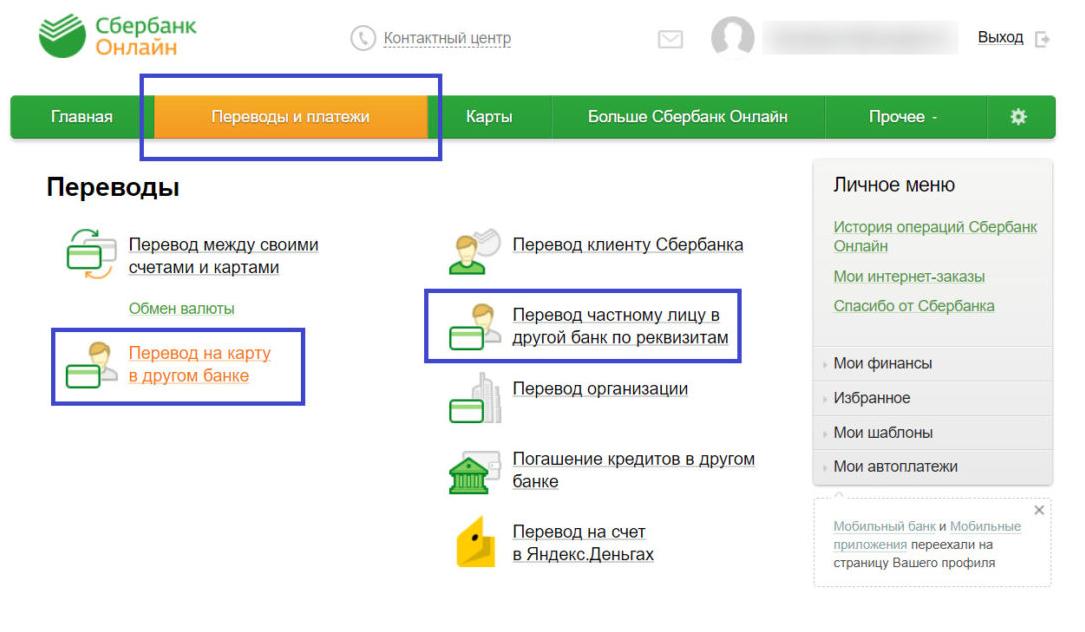Open Перевод на счет в Яндекс.Деньгах link

tap(583, 543)
